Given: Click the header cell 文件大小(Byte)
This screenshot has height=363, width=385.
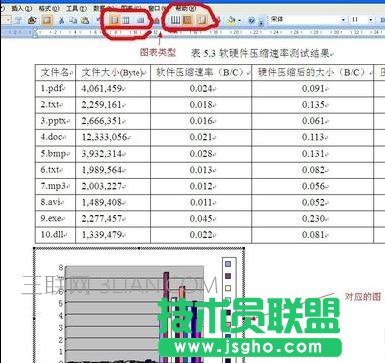Looking at the screenshot, I should click(x=113, y=73).
